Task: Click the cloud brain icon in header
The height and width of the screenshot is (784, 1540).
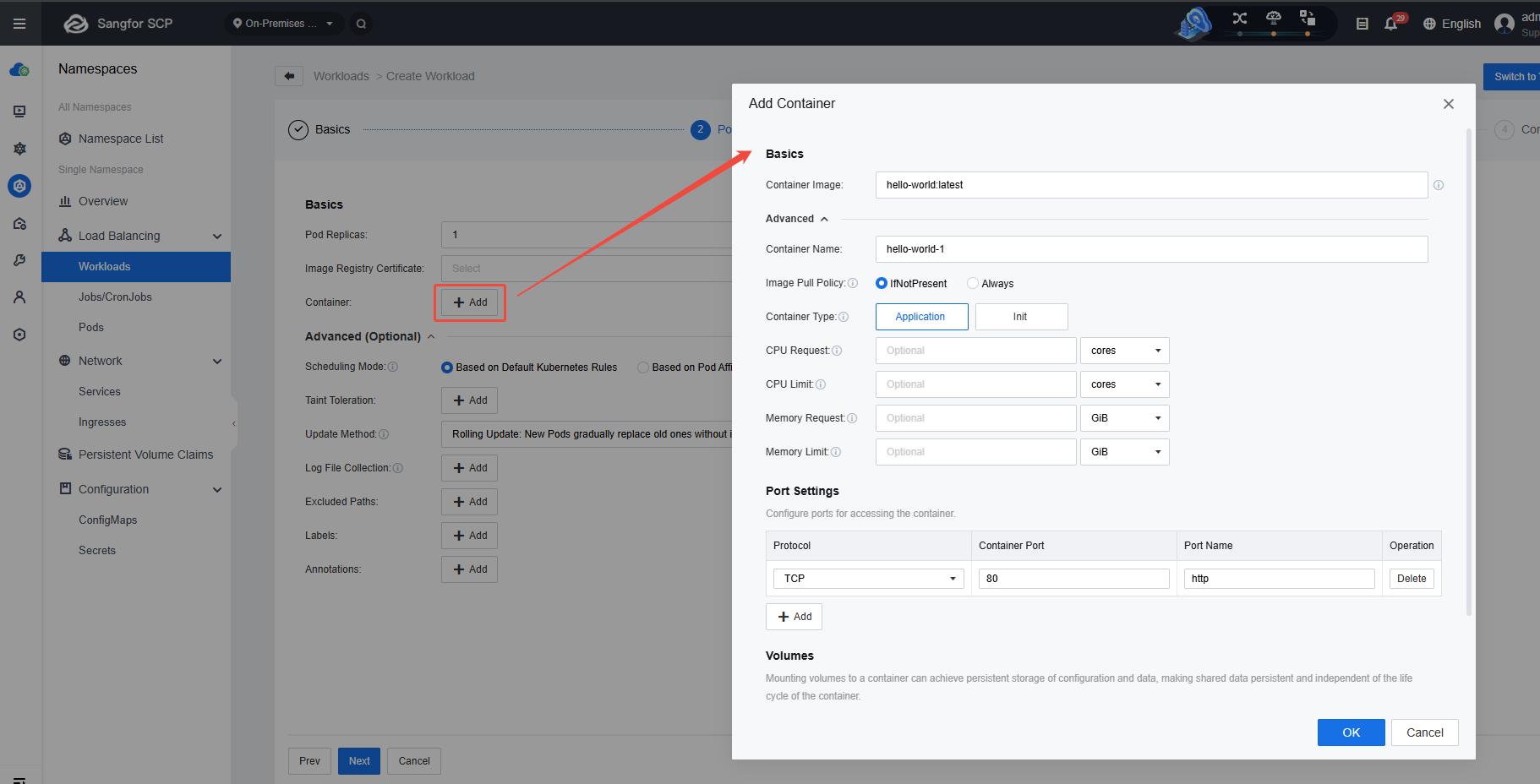Action: (x=1274, y=18)
